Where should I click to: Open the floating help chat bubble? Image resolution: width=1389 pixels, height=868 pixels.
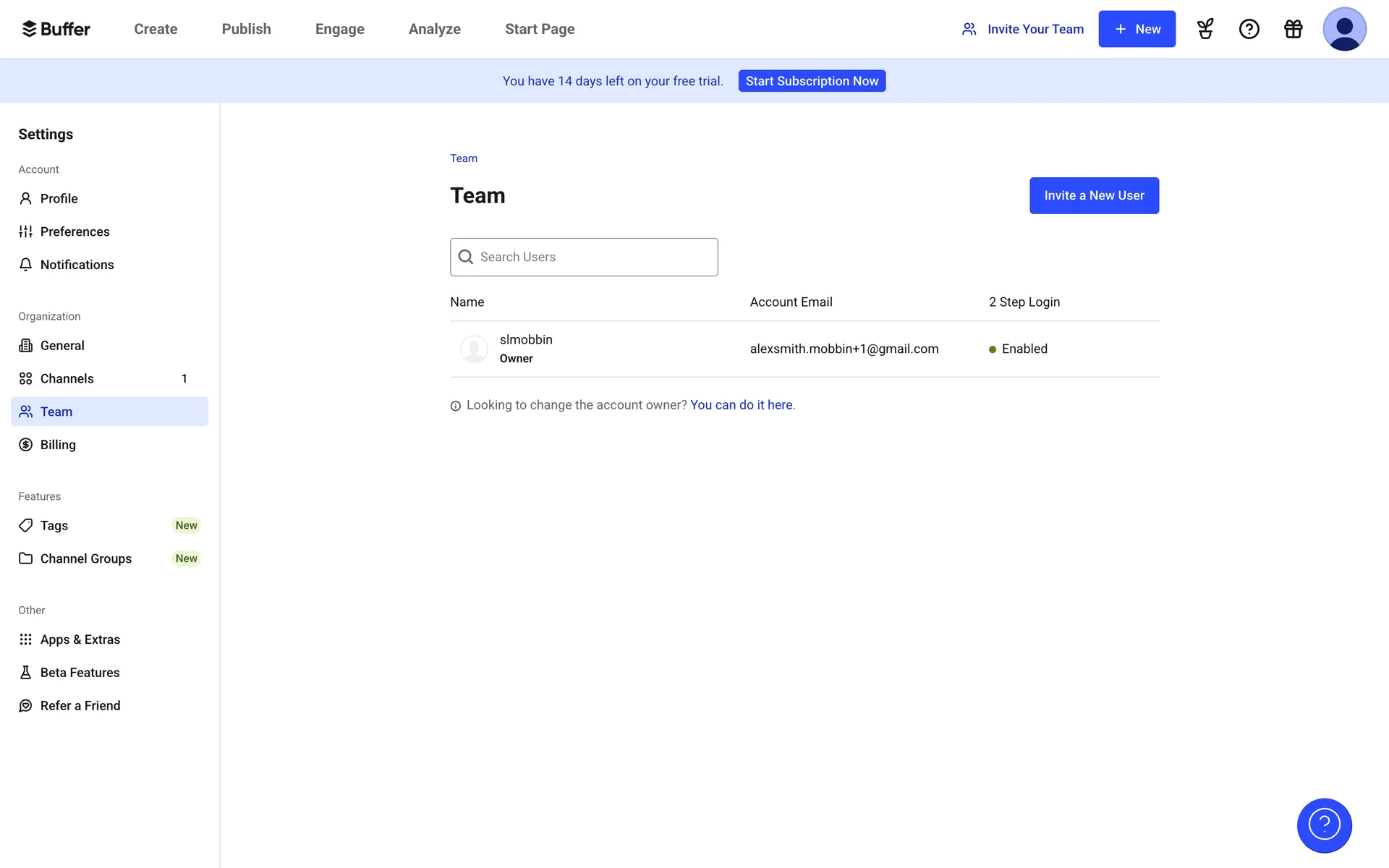click(1324, 825)
